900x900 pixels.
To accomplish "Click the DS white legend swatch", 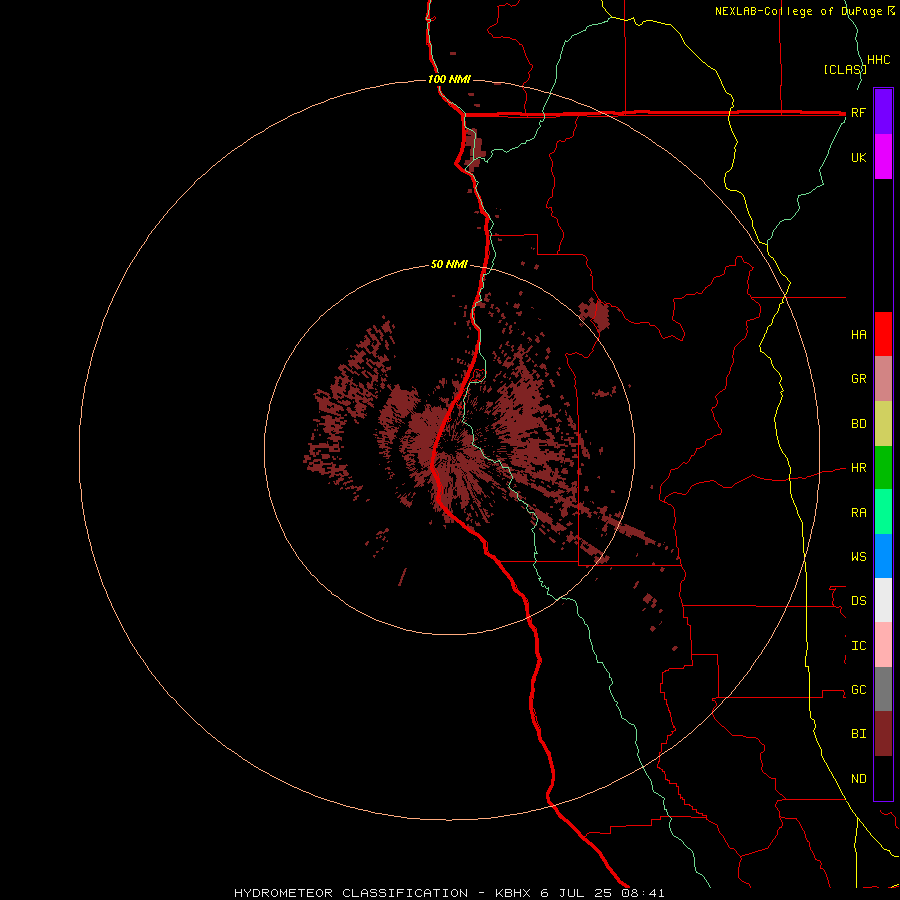I will pos(883,600).
